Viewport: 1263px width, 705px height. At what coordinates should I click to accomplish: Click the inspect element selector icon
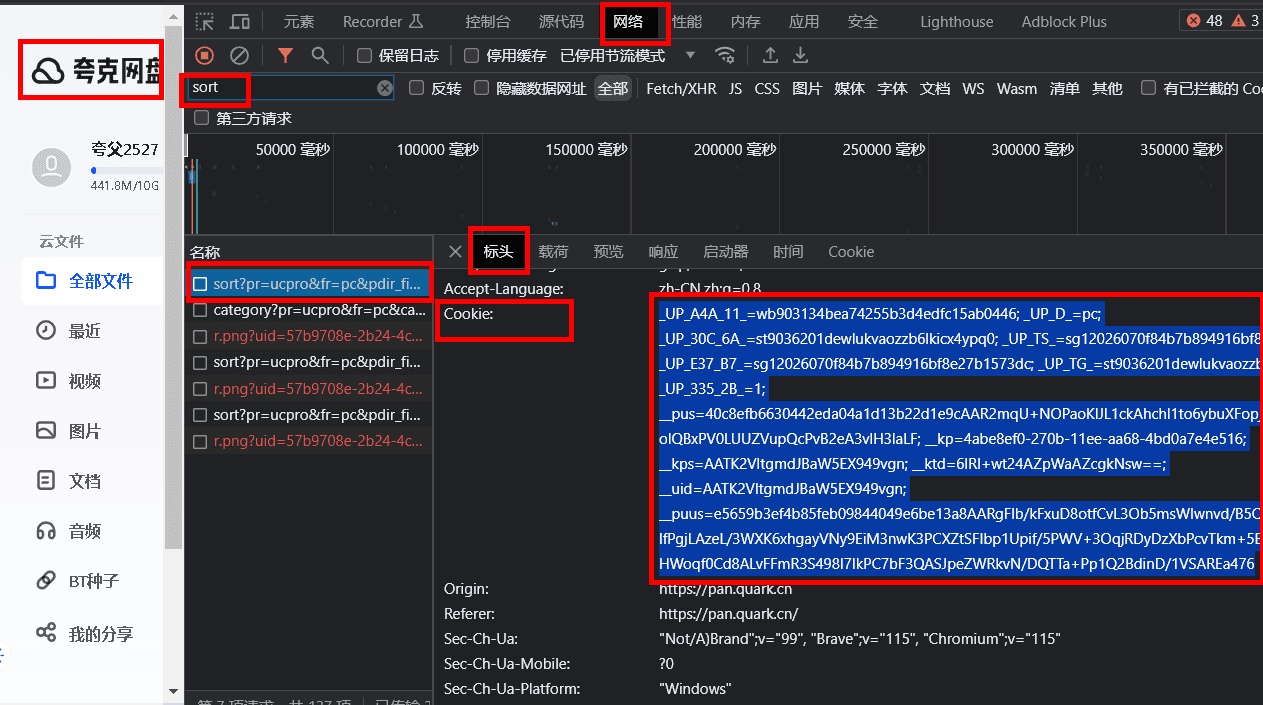click(204, 21)
